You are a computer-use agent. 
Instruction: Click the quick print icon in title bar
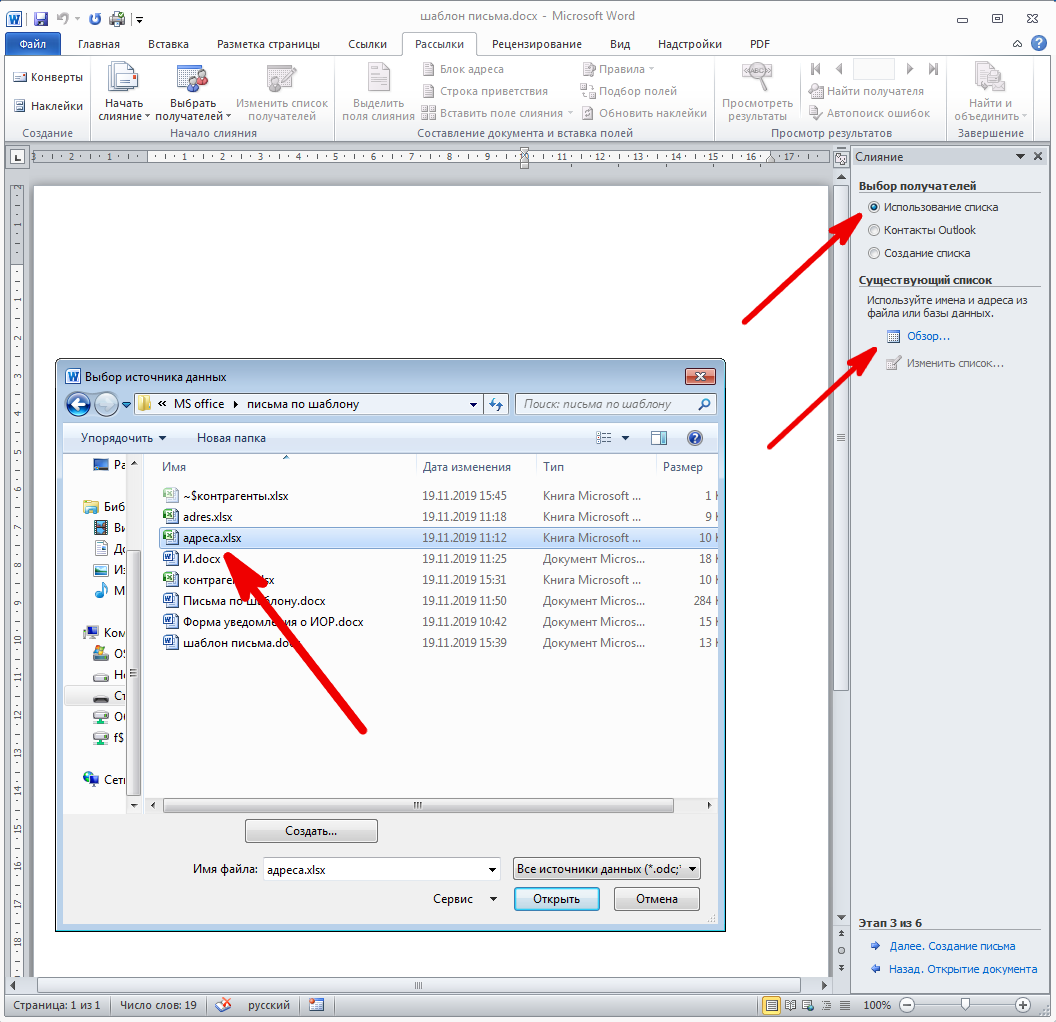pyautogui.click(x=117, y=19)
